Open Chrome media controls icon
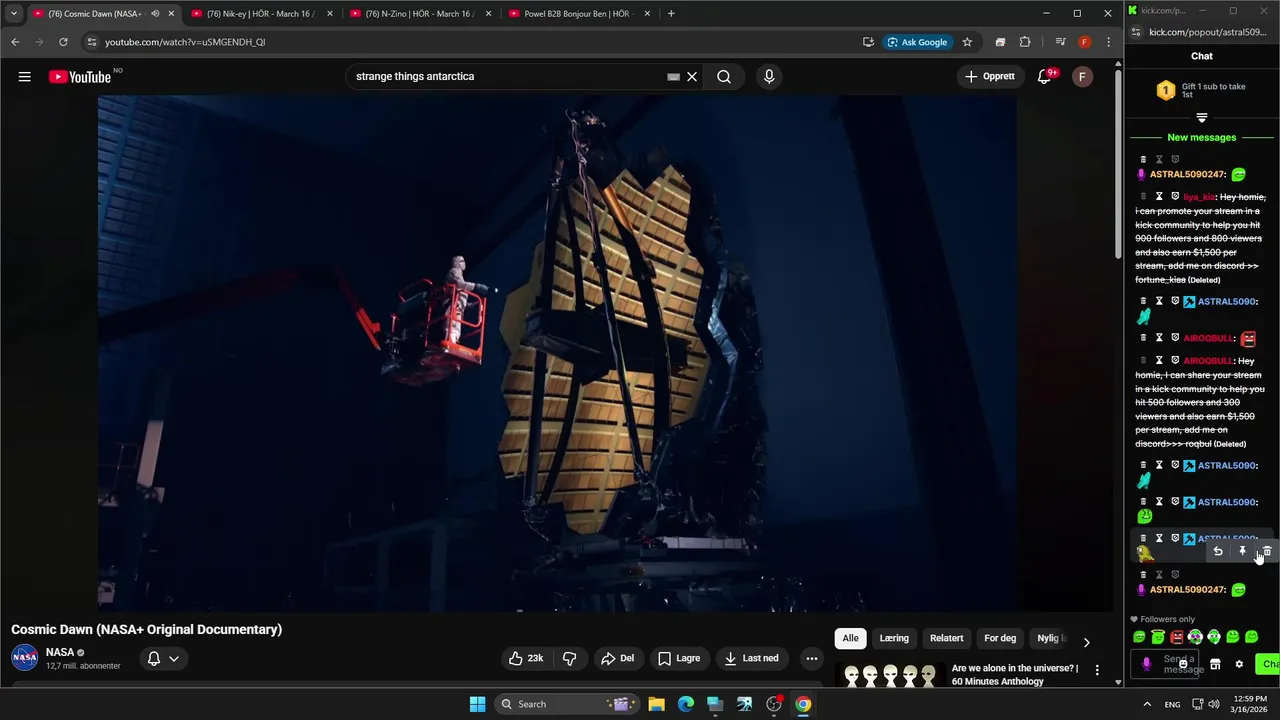 [x=1060, y=42]
